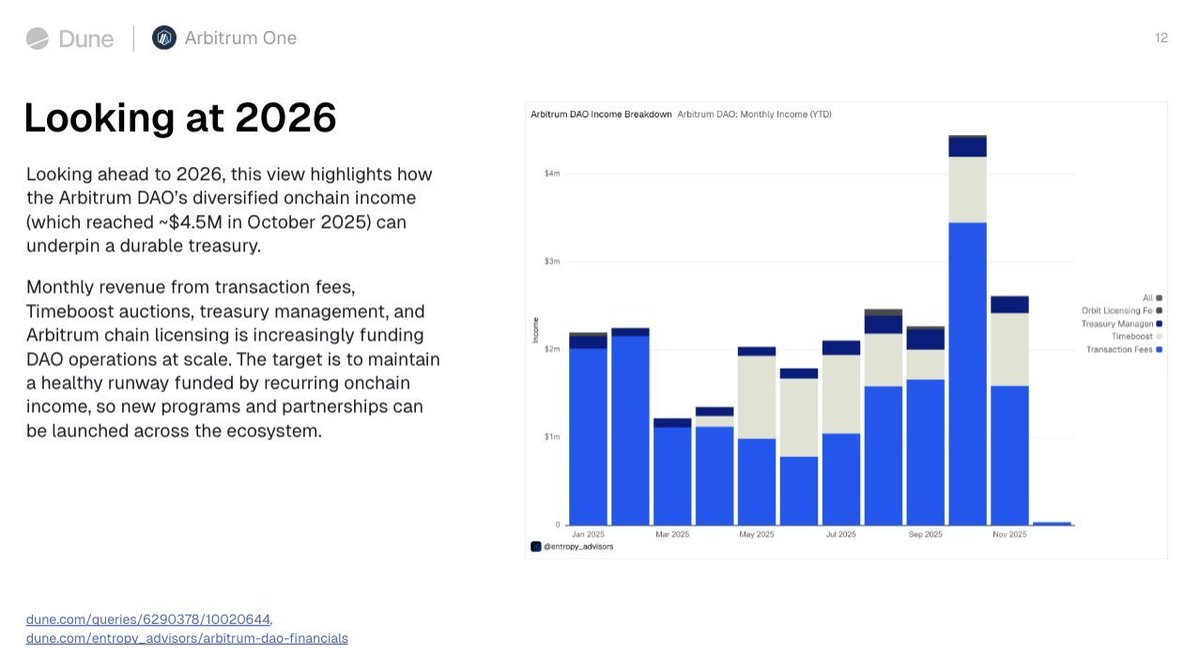The image size is (1200, 670).
Task: Click the $3m y-axis label
Action: coord(552,262)
